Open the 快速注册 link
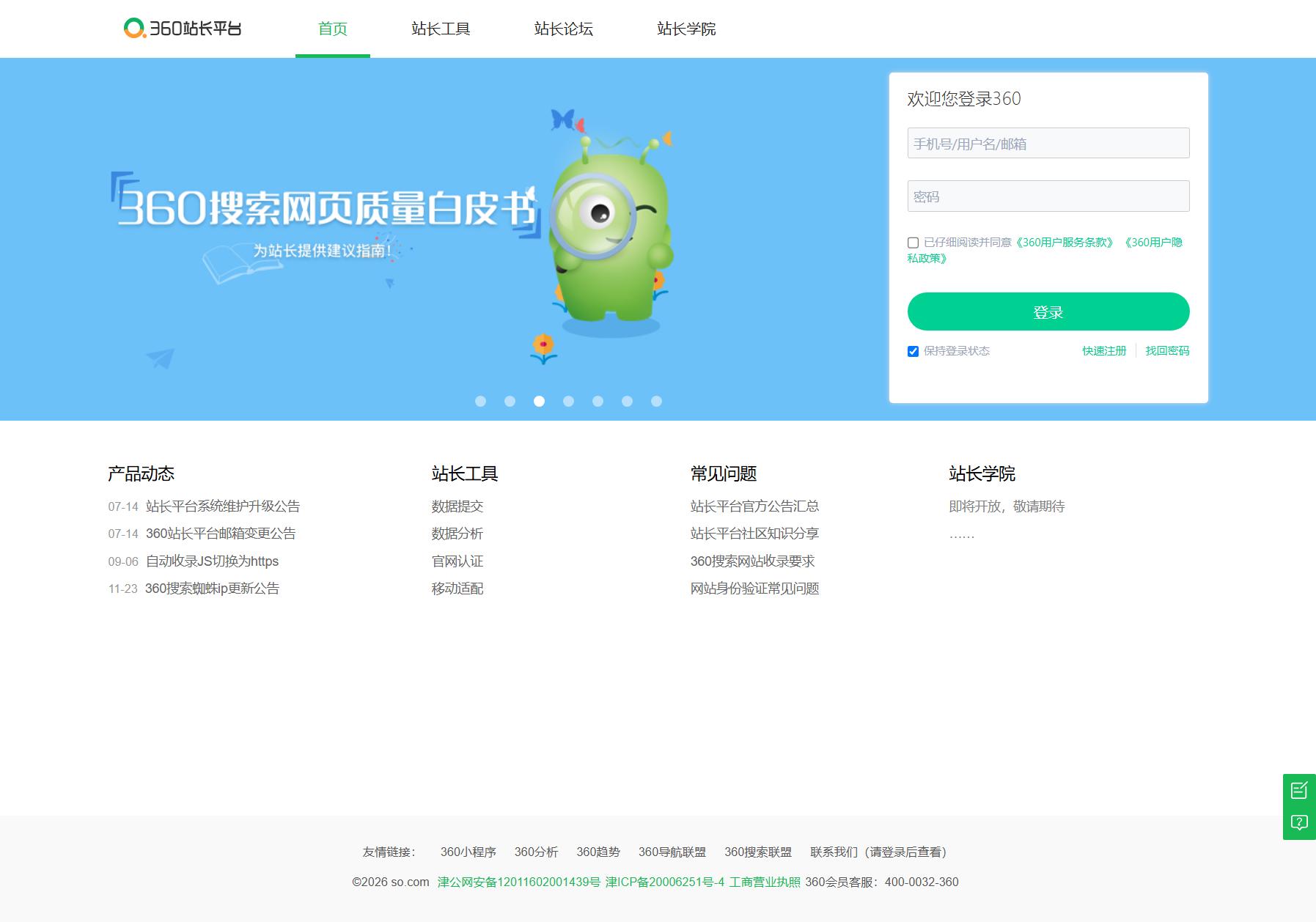The width and height of the screenshot is (1316, 922). [1104, 351]
